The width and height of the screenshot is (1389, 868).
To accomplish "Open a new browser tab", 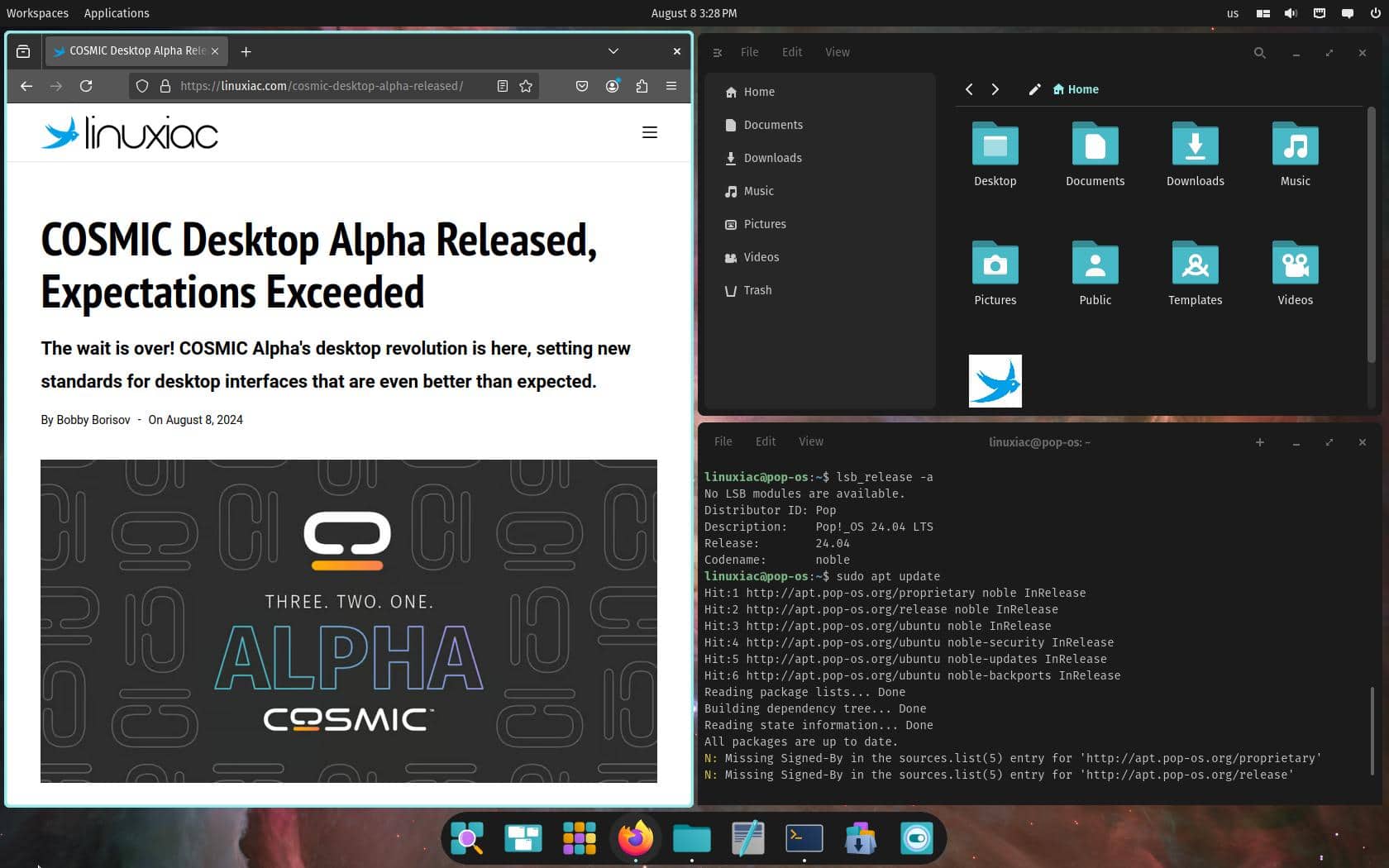I will click(x=246, y=51).
